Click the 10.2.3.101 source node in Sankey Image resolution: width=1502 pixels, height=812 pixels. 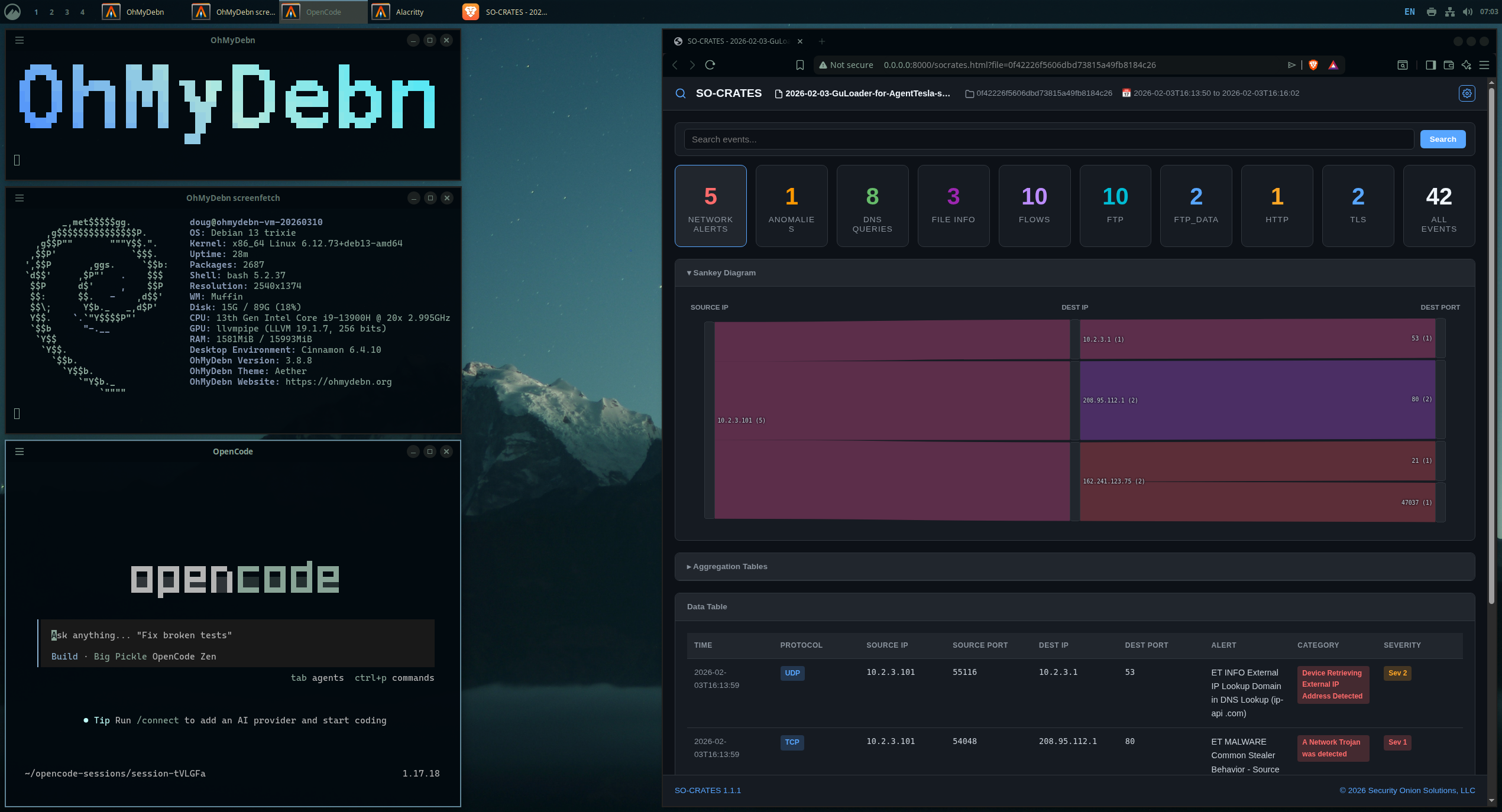(710, 420)
